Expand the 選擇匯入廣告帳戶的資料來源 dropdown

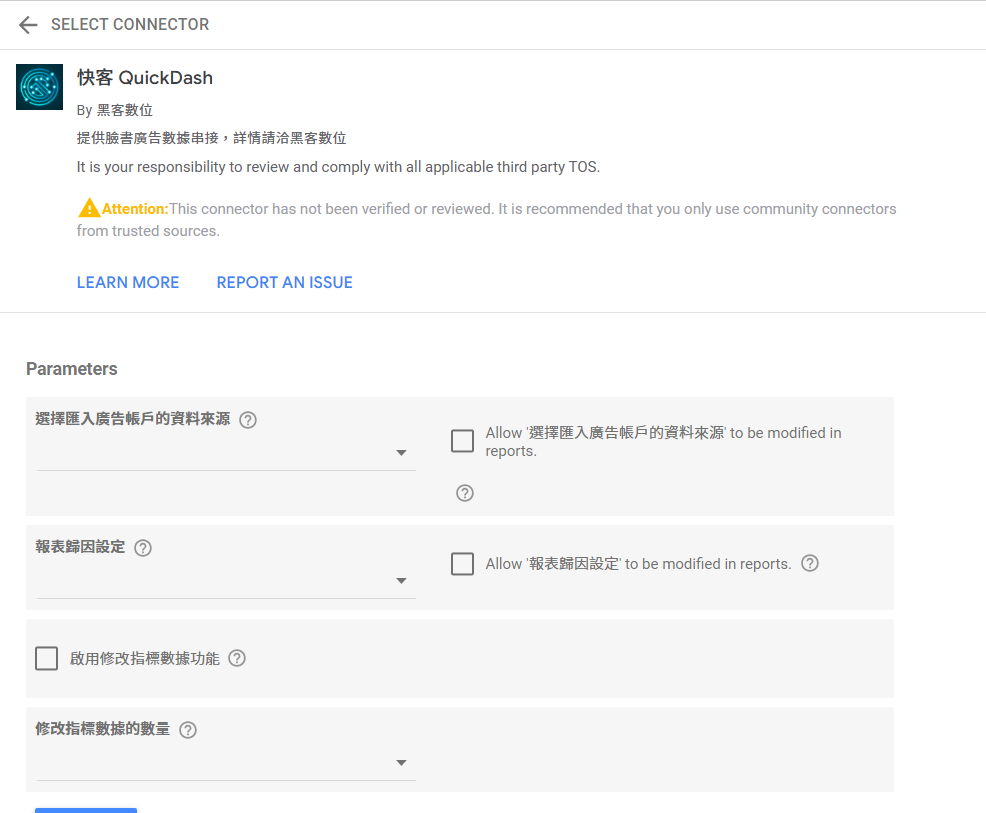[x=226, y=453]
